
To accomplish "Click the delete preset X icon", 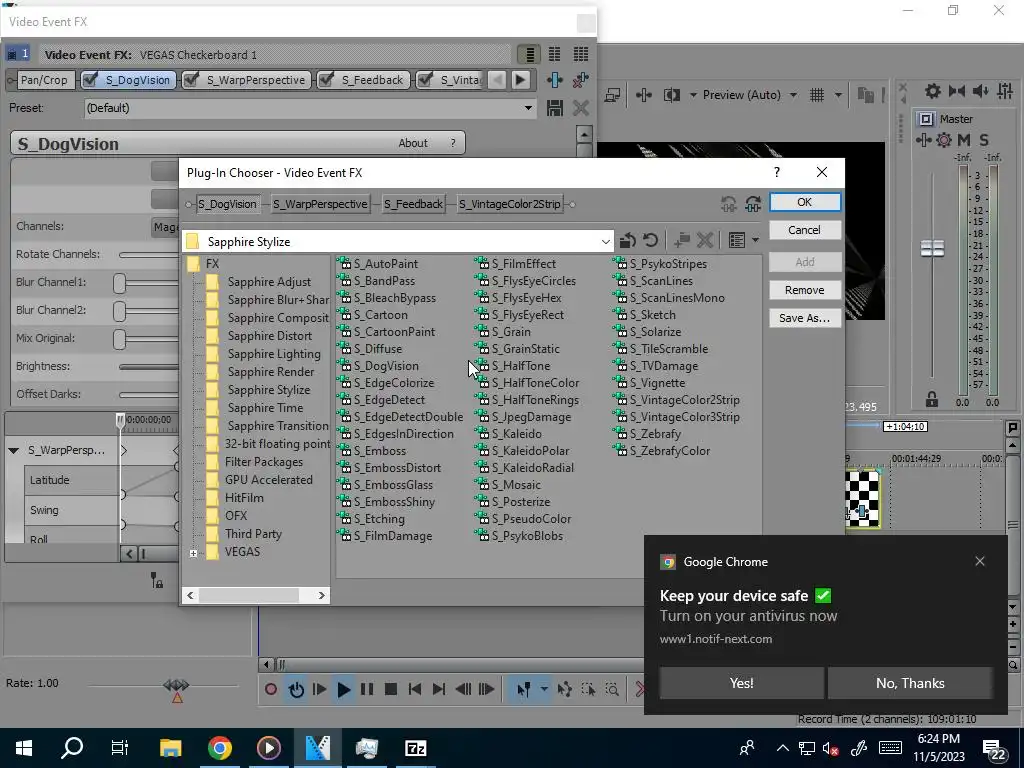I will click(x=581, y=108).
